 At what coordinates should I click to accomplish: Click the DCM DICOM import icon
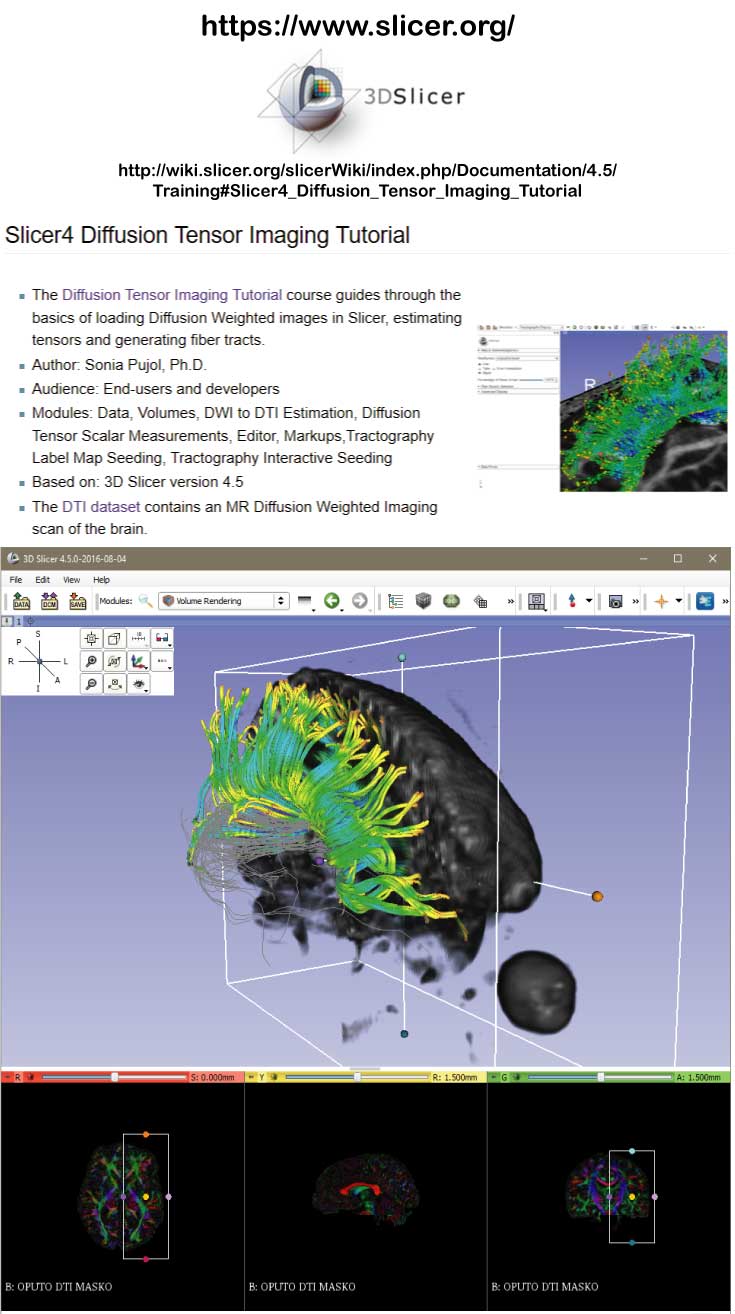49,601
